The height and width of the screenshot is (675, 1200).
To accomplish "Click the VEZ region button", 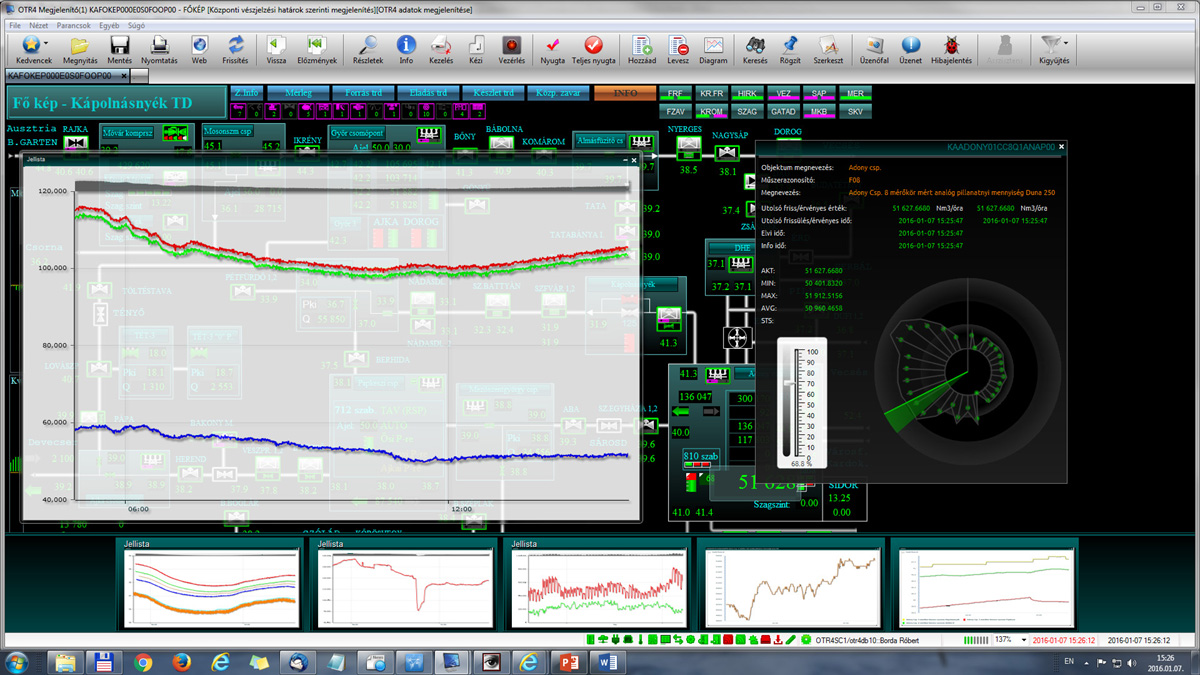I will tap(783, 93).
